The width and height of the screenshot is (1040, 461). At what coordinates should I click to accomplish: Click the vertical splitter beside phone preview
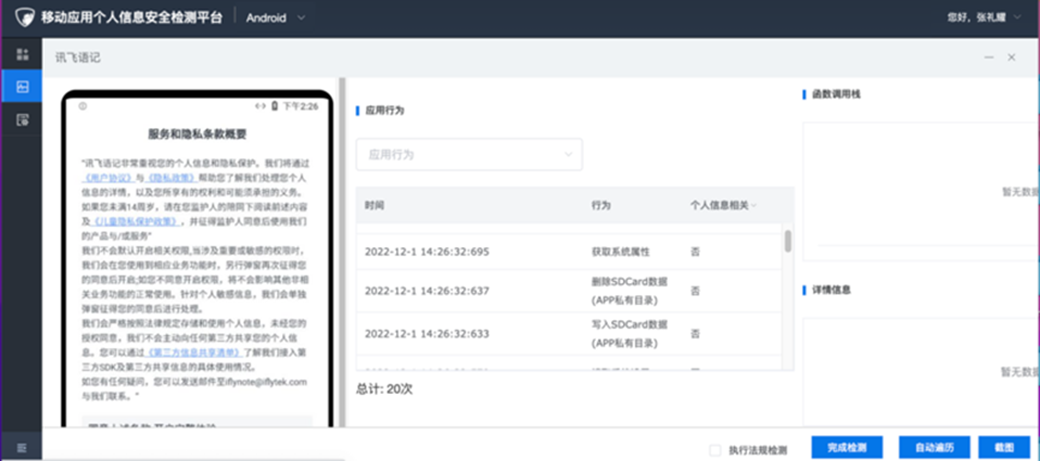(342, 252)
